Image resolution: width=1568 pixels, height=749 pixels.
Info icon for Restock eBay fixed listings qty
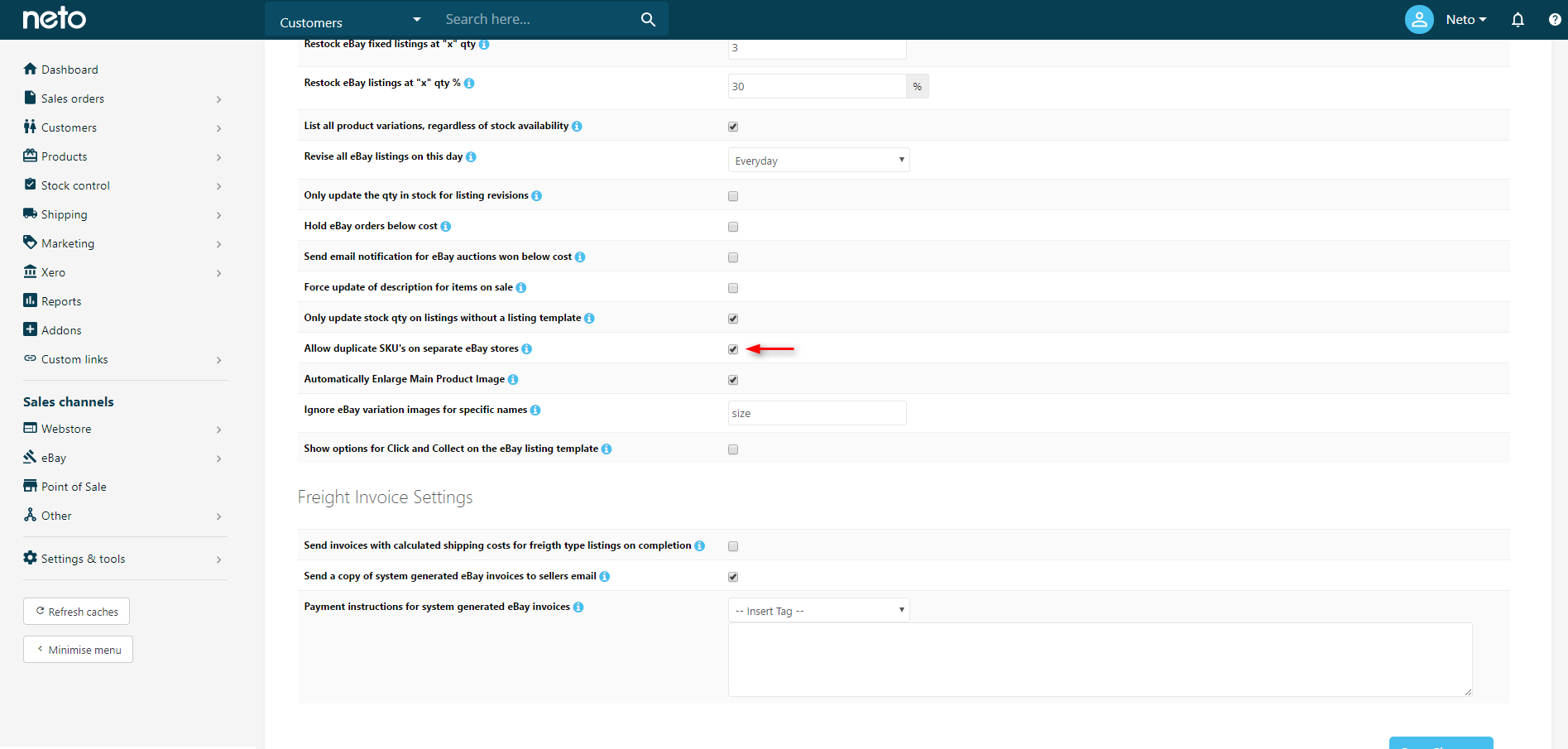[484, 44]
